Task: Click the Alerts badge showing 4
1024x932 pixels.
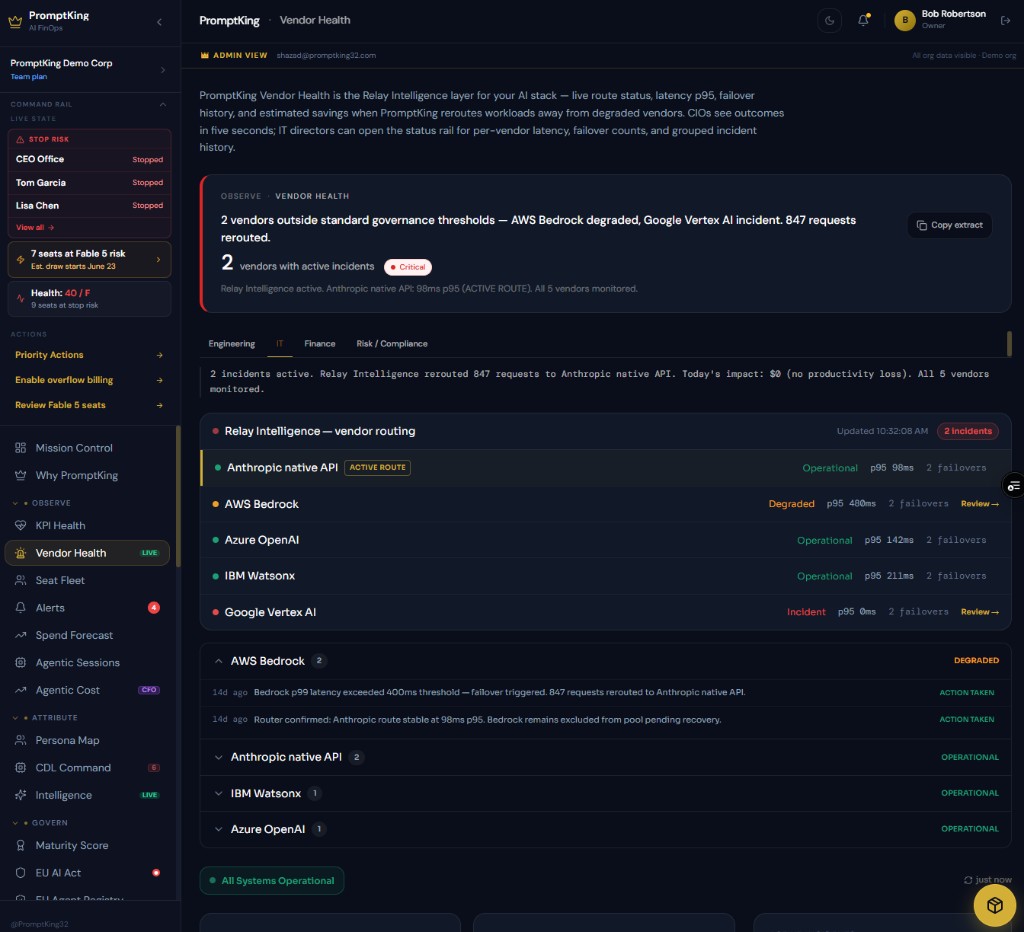Action: pyautogui.click(x=153, y=608)
